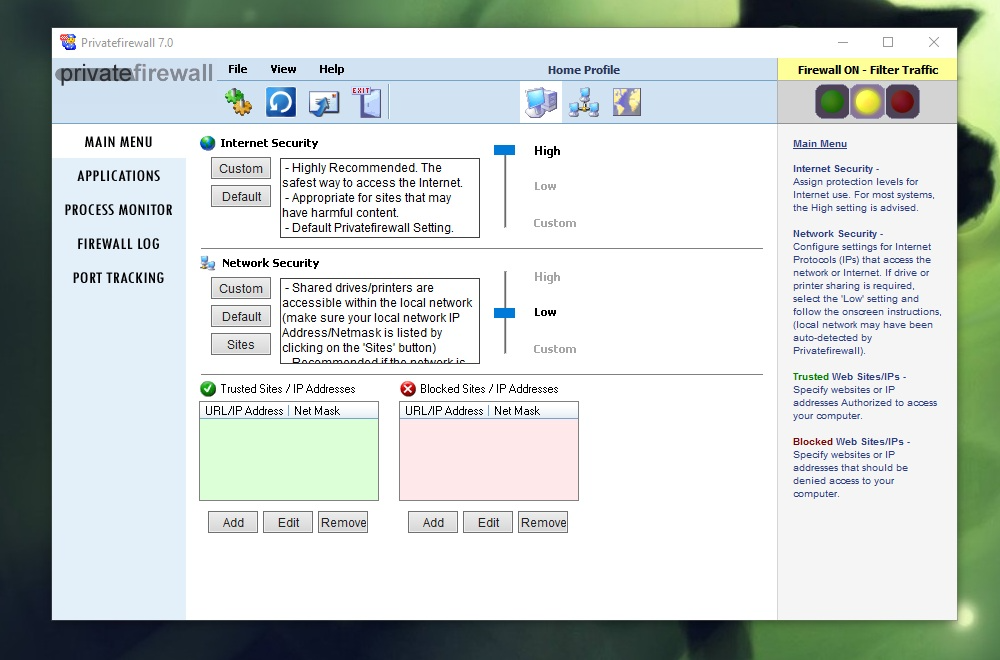This screenshot has height=660, width=1000.
Task: Go to MAIN MENU in sidebar
Action: tap(119, 142)
